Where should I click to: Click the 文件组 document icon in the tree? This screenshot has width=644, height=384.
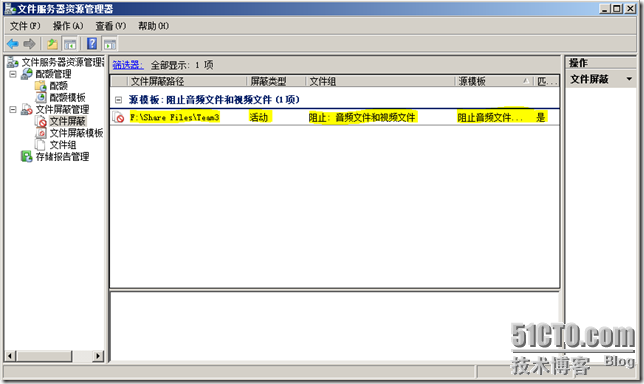(x=40, y=145)
